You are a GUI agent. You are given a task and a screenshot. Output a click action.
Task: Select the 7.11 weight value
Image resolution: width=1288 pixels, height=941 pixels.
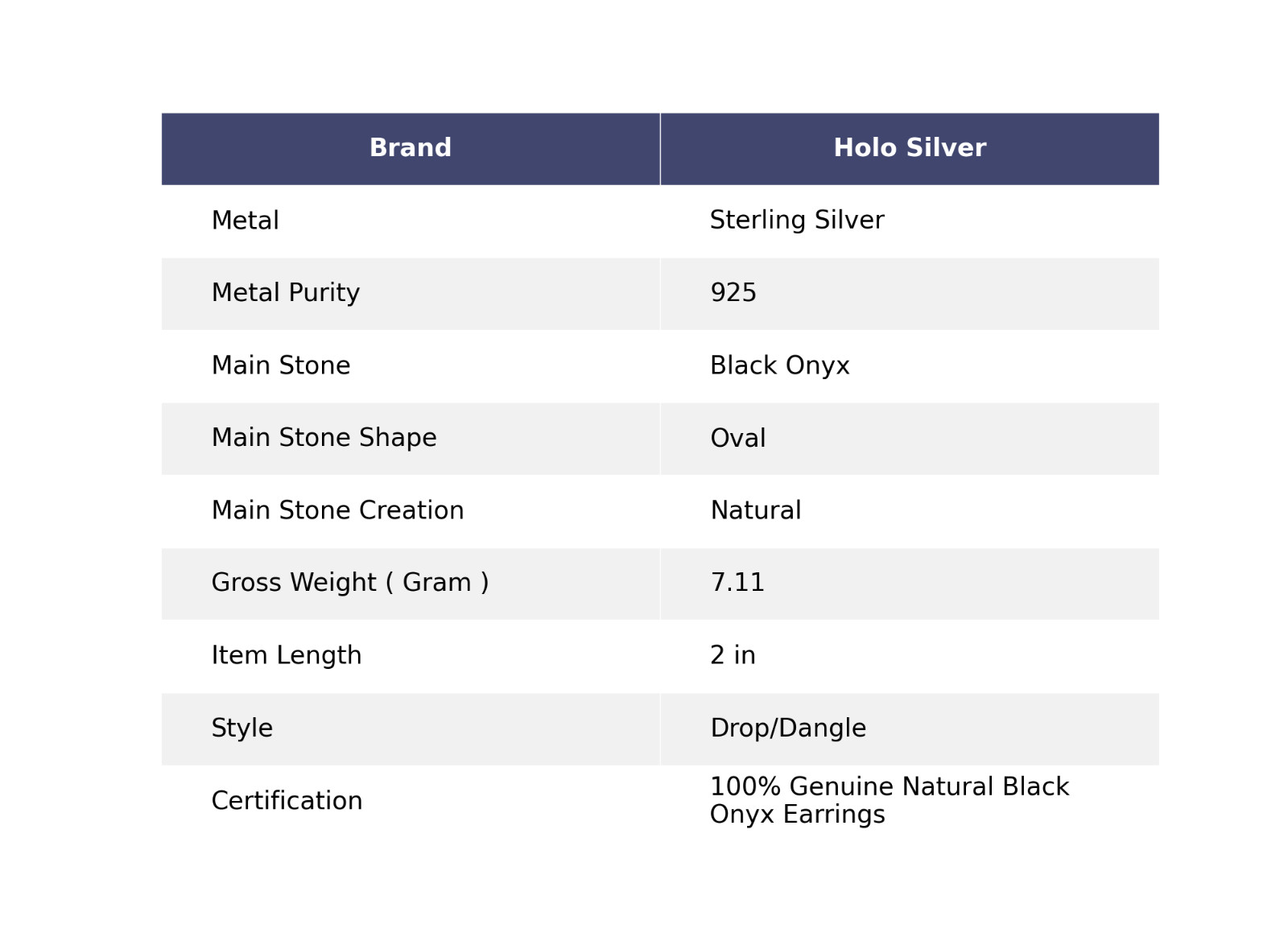737,583
